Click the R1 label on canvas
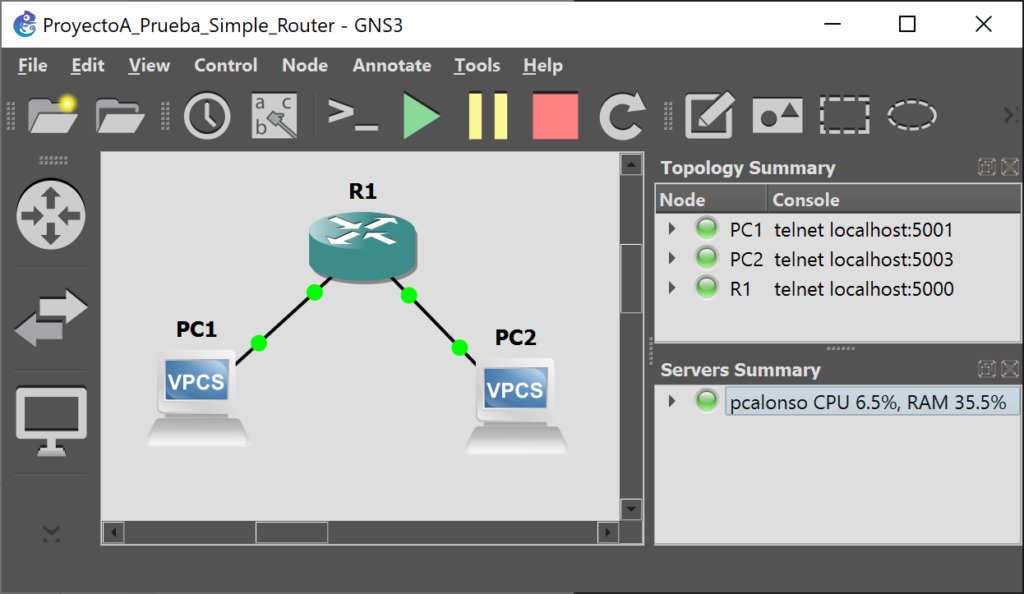 pos(362,191)
